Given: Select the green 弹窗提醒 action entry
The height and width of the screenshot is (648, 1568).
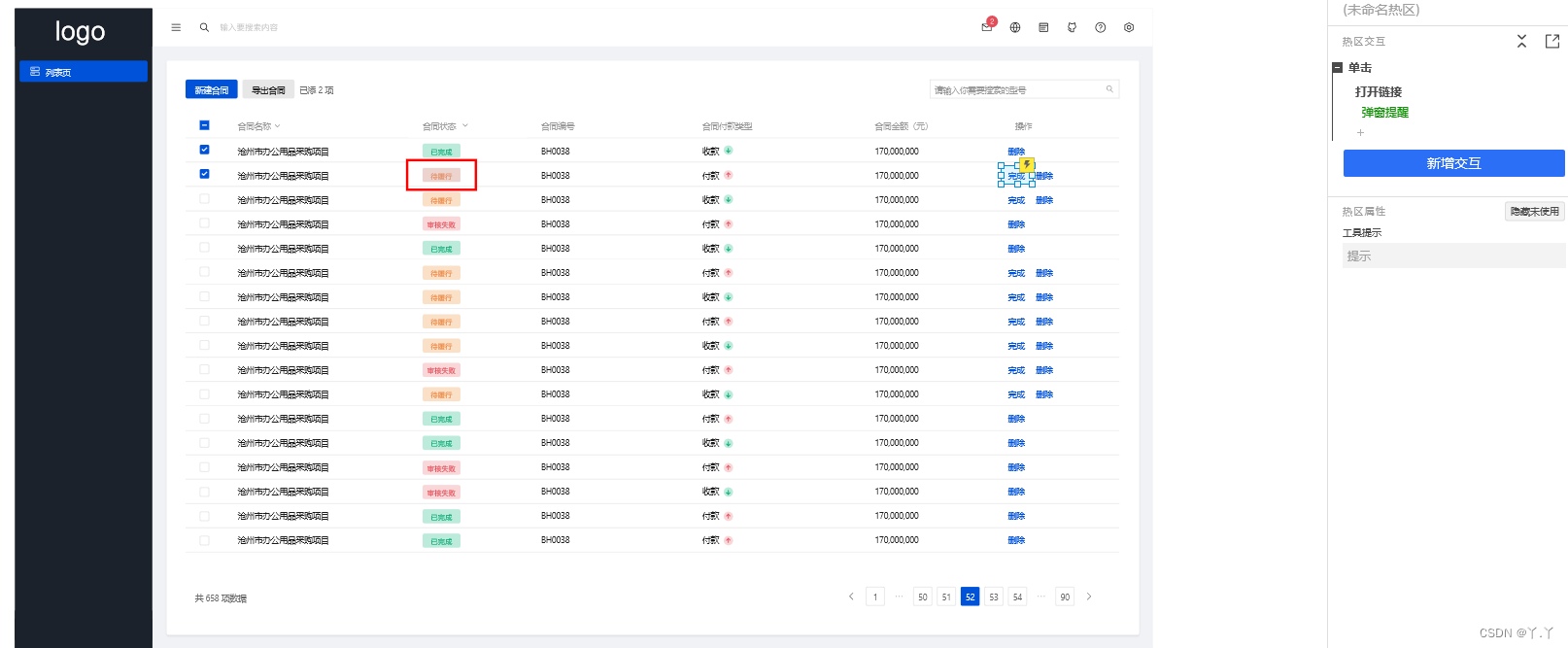Looking at the screenshot, I should coord(1385,113).
